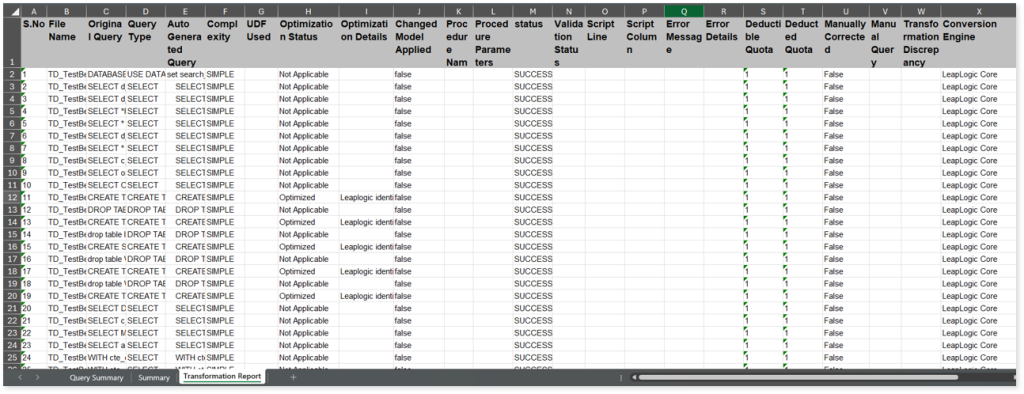Screen dimensions: 1024x394
Task: Click the 'Optimization Status' header cell
Action: [x=308, y=42]
